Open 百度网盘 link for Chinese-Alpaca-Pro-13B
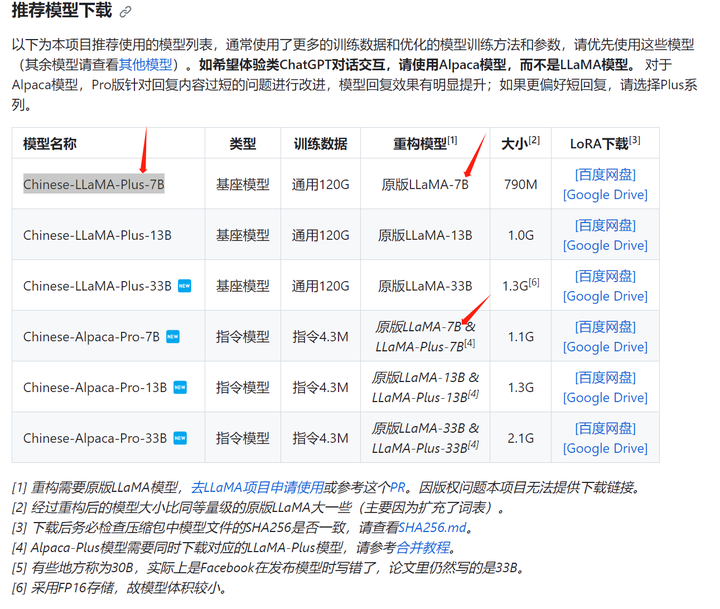 pos(605,378)
